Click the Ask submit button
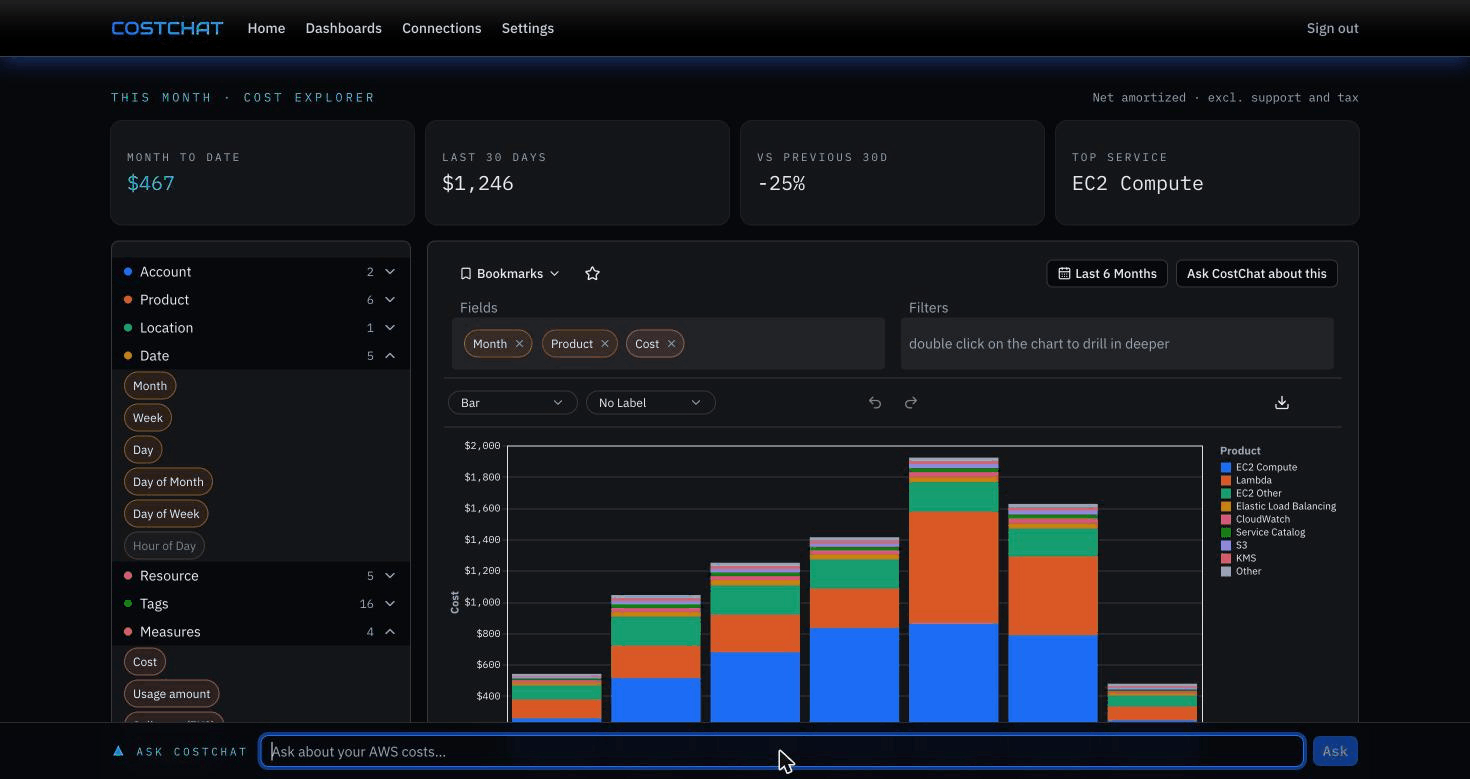This screenshot has width=1470, height=779. (1335, 751)
